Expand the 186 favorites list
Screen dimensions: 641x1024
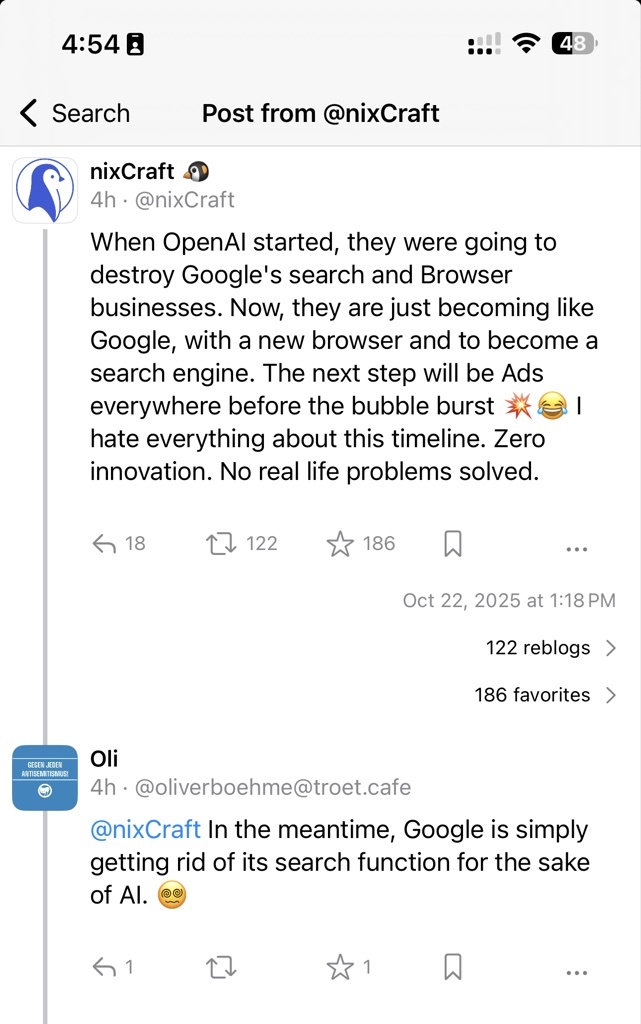(545, 695)
